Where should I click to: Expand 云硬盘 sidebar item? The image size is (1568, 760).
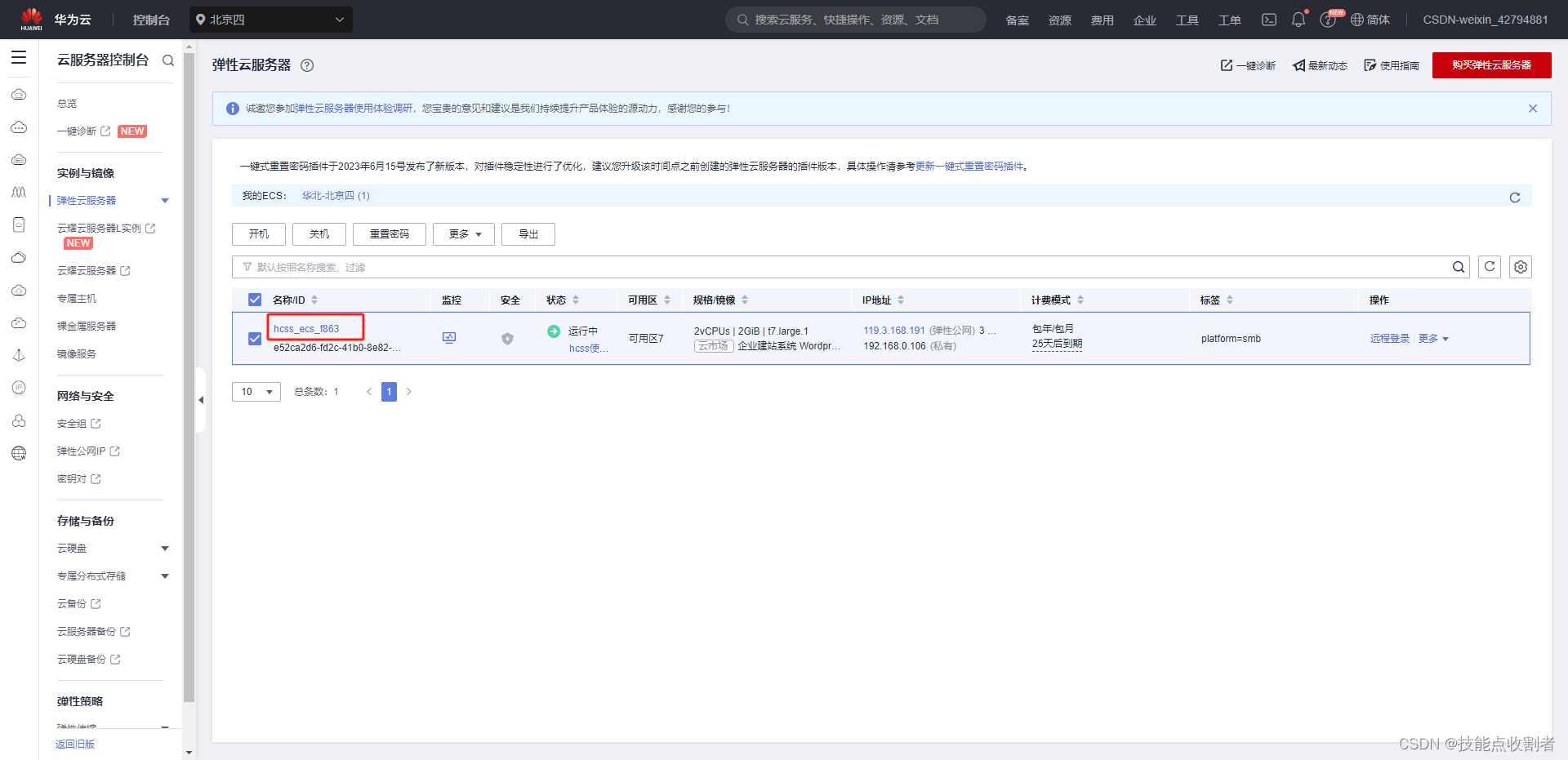165,549
